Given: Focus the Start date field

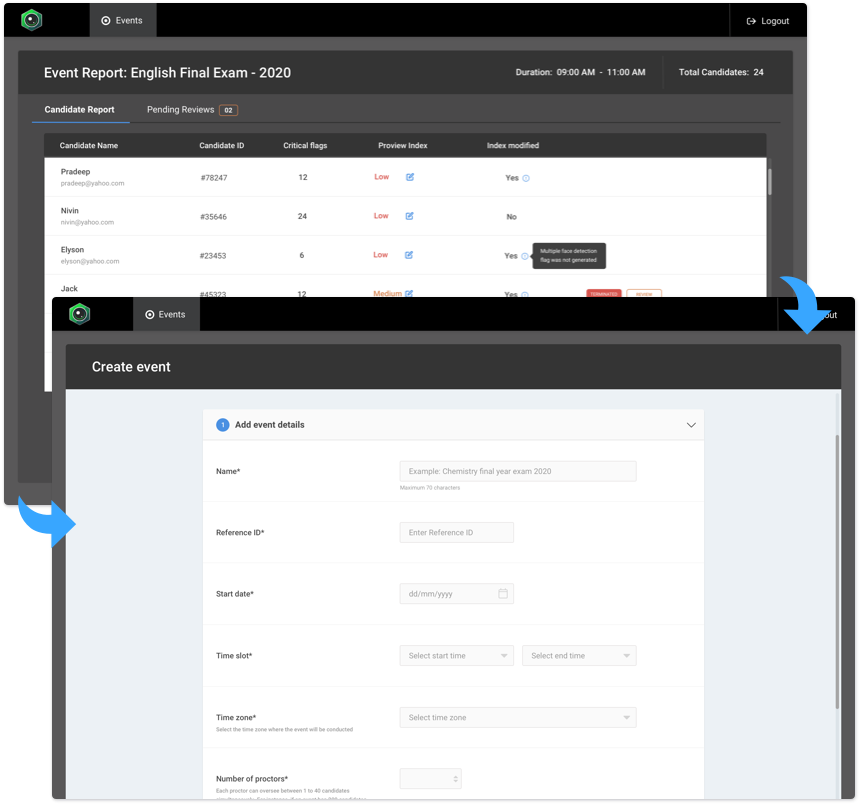Looking at the screenshot, I should click(457, 594).
